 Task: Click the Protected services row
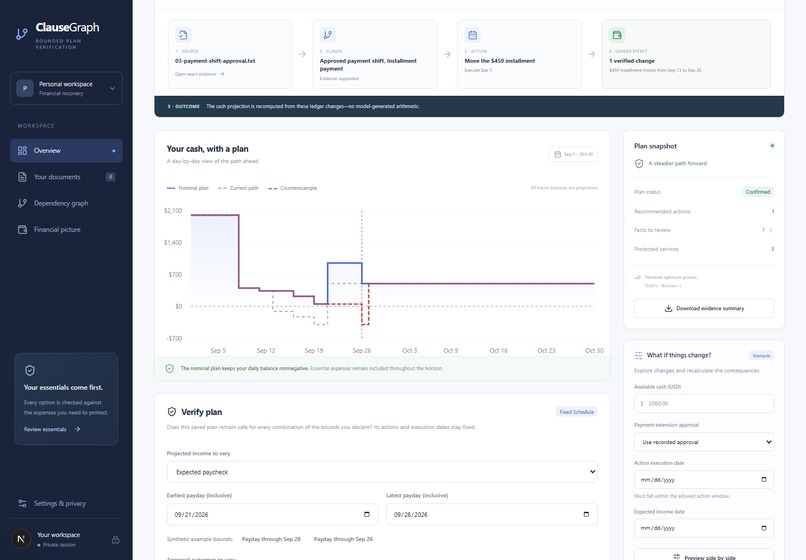(704, 249)
